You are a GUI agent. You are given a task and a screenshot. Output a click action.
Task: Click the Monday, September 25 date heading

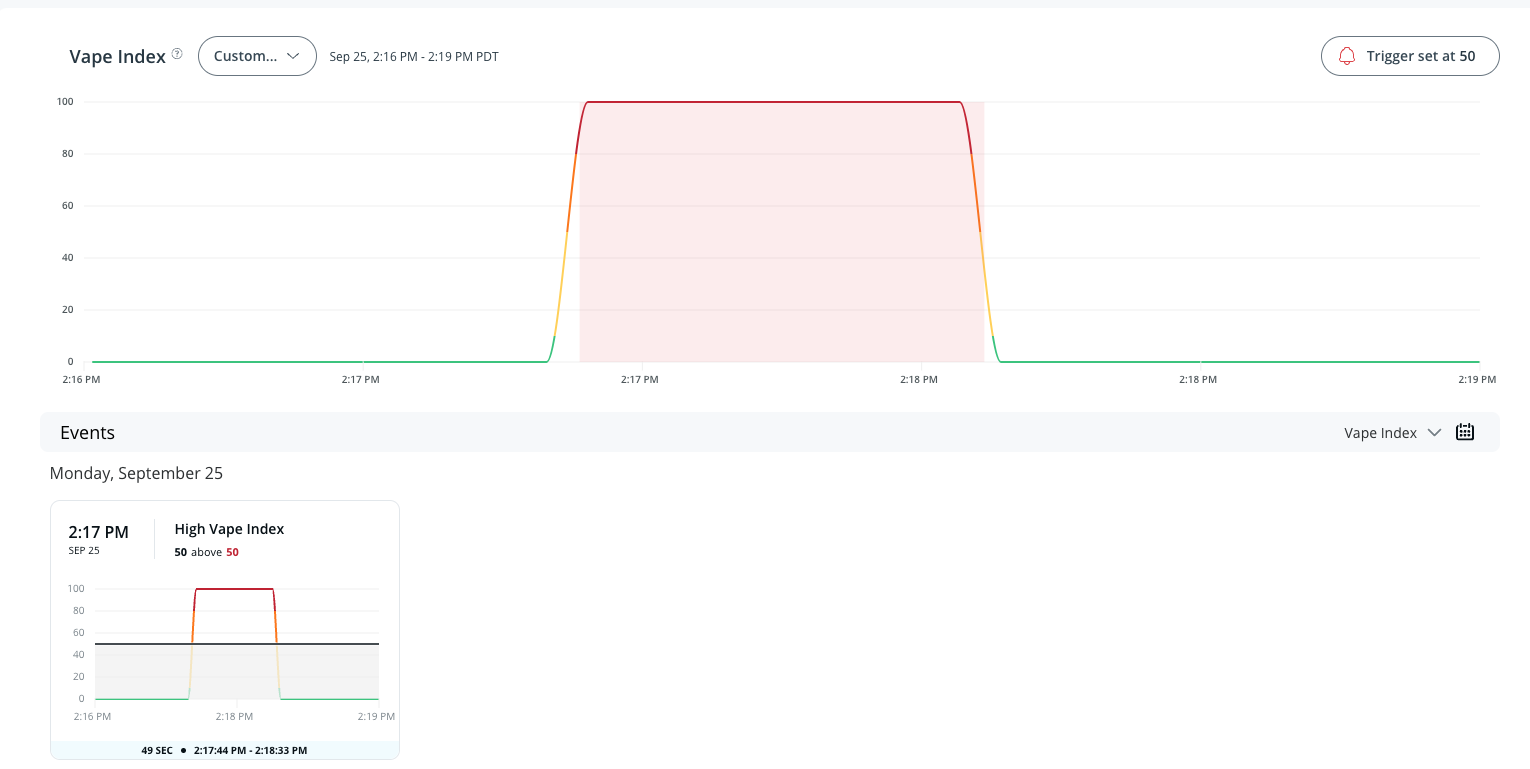tap(136, 473)
